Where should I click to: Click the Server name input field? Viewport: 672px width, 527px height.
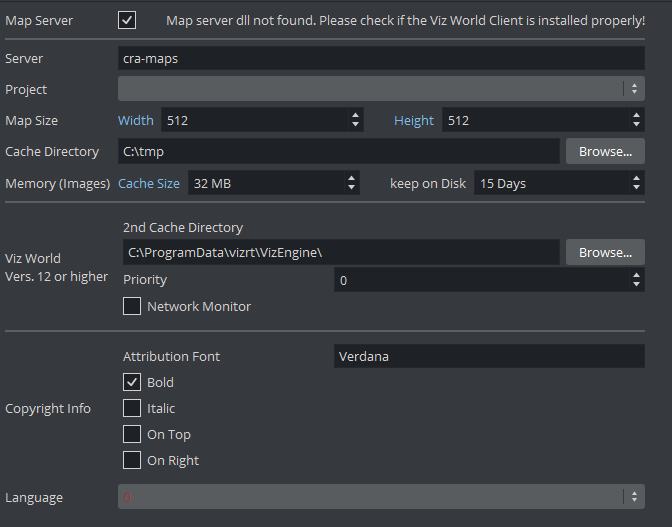(x=380, y=59)
